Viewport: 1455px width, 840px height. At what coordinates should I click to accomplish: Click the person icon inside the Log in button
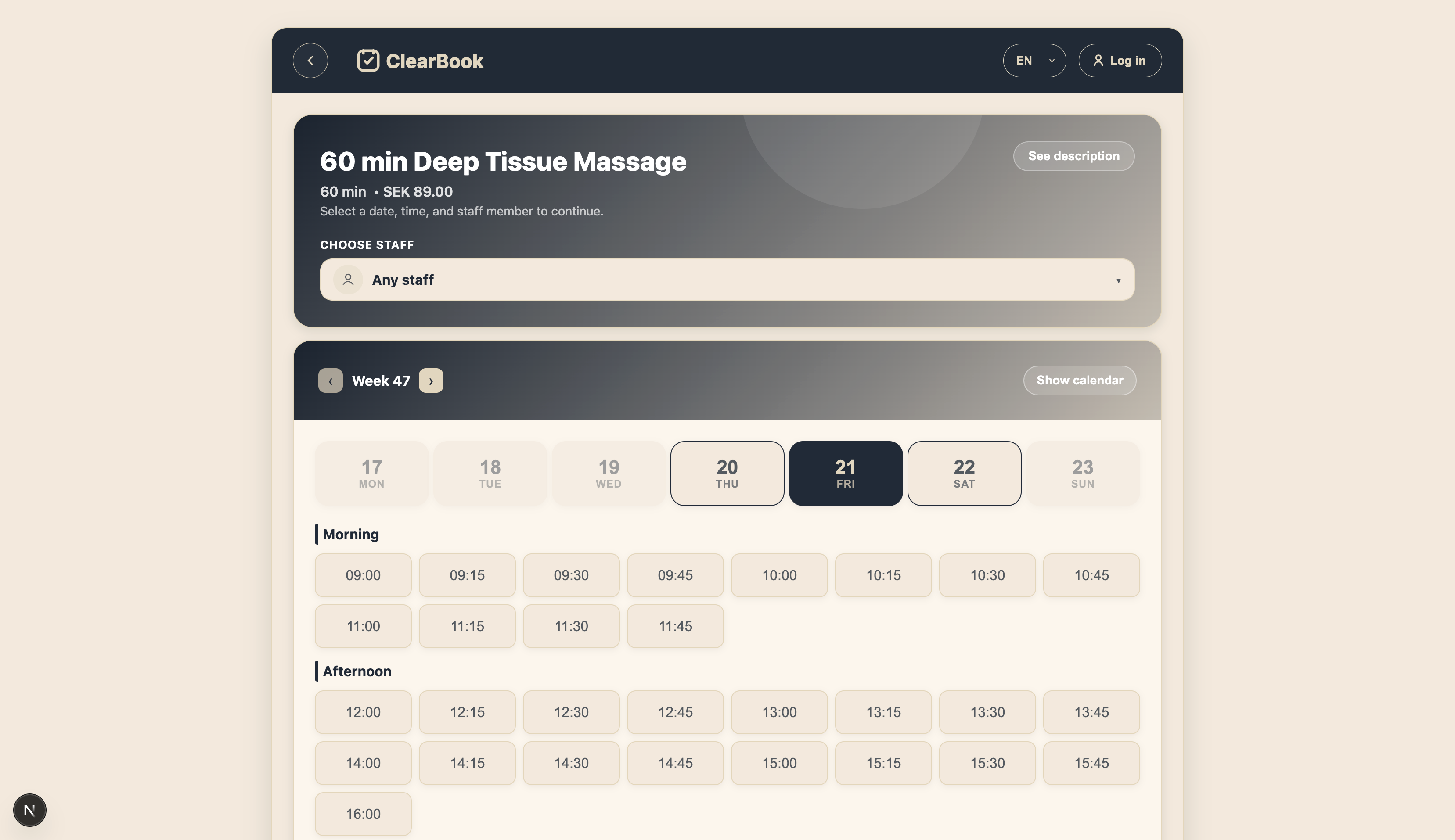point(1098,60)
